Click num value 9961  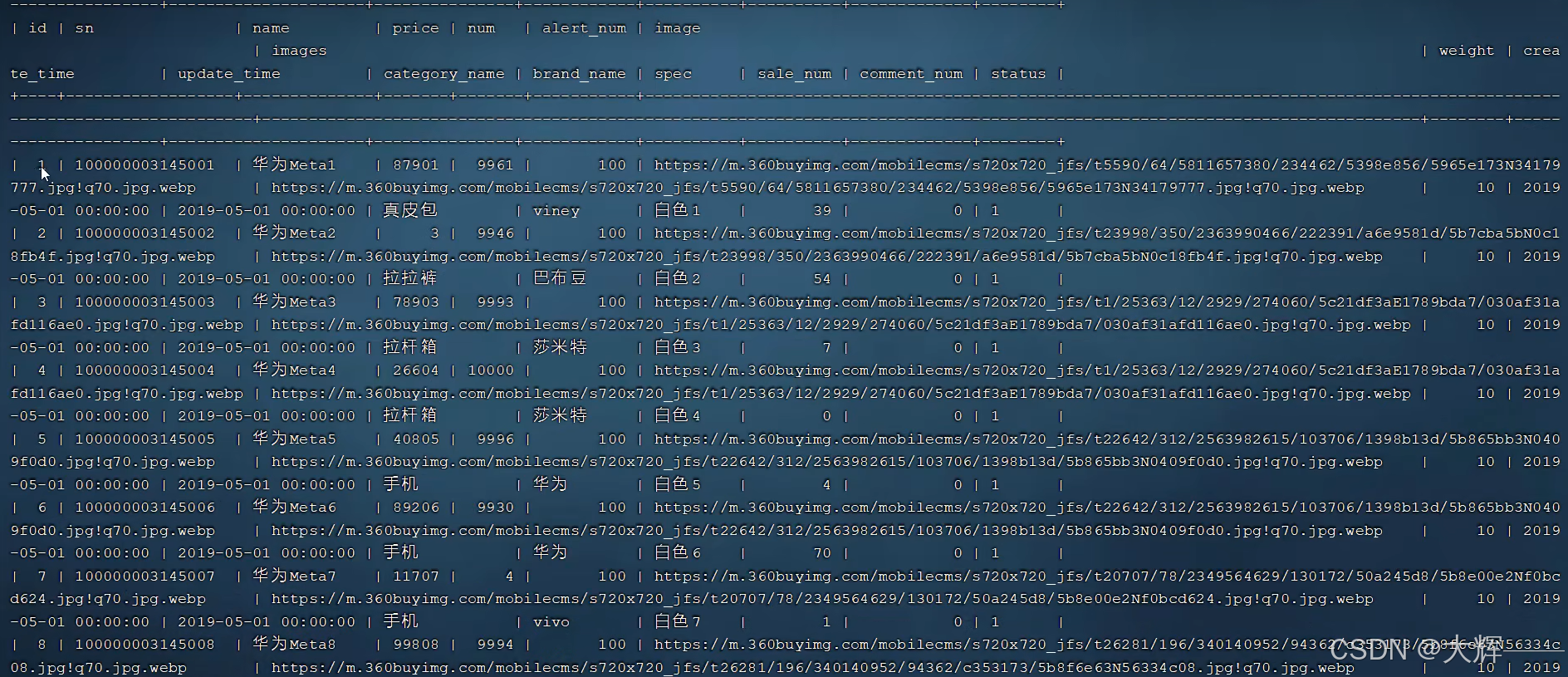click(495, 165)
